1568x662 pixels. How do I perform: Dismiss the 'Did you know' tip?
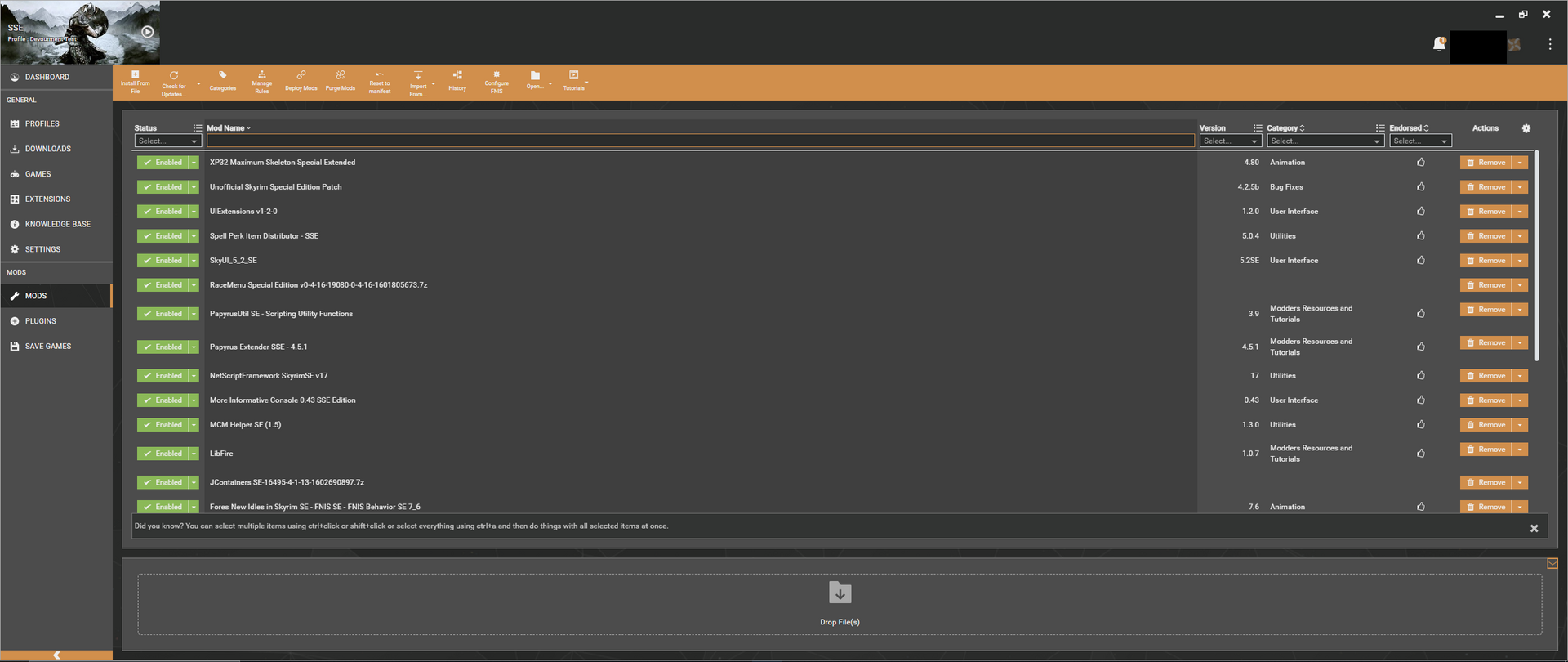point(1534,529)
